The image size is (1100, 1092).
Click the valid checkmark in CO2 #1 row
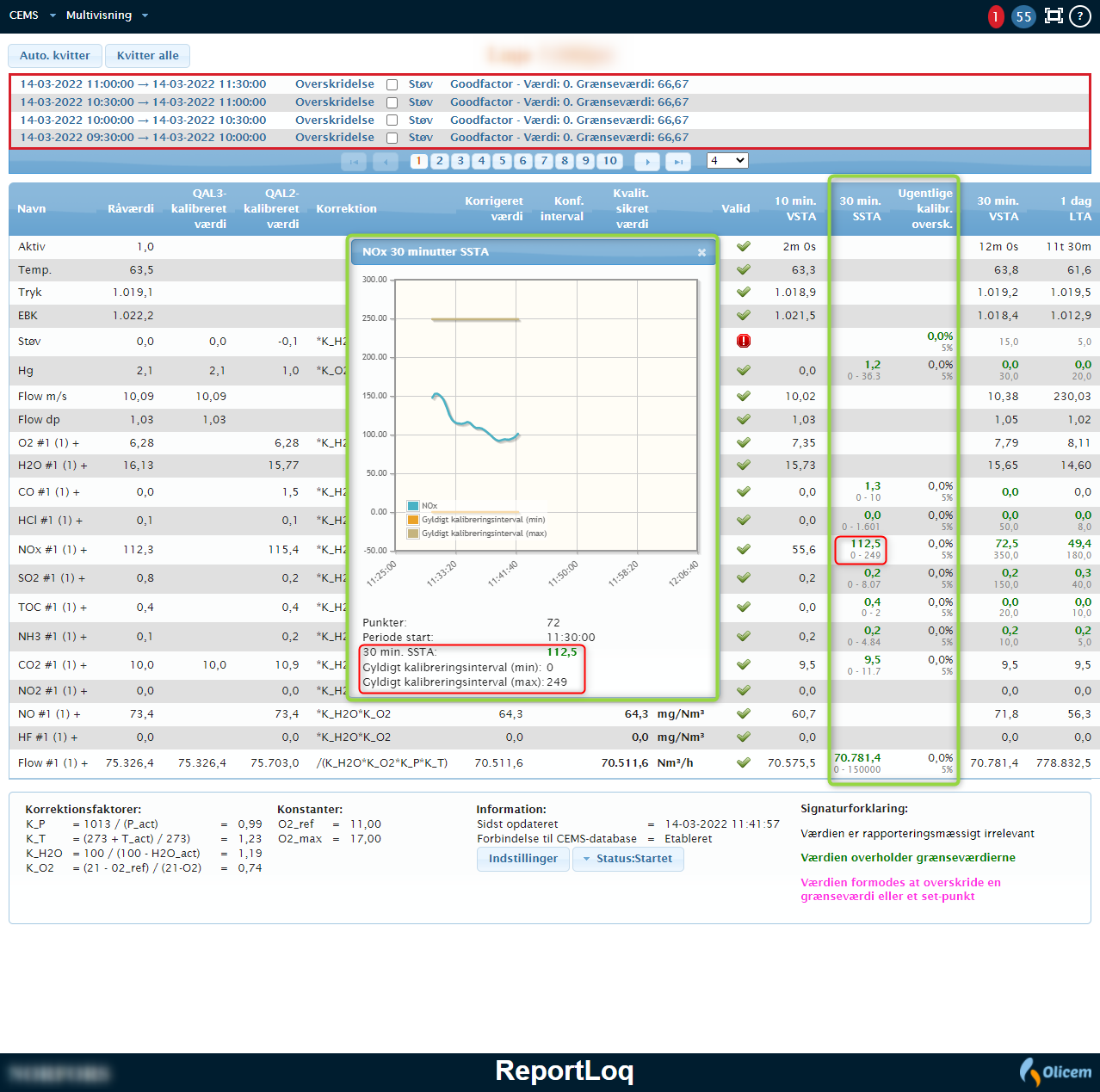click(744, 664)
